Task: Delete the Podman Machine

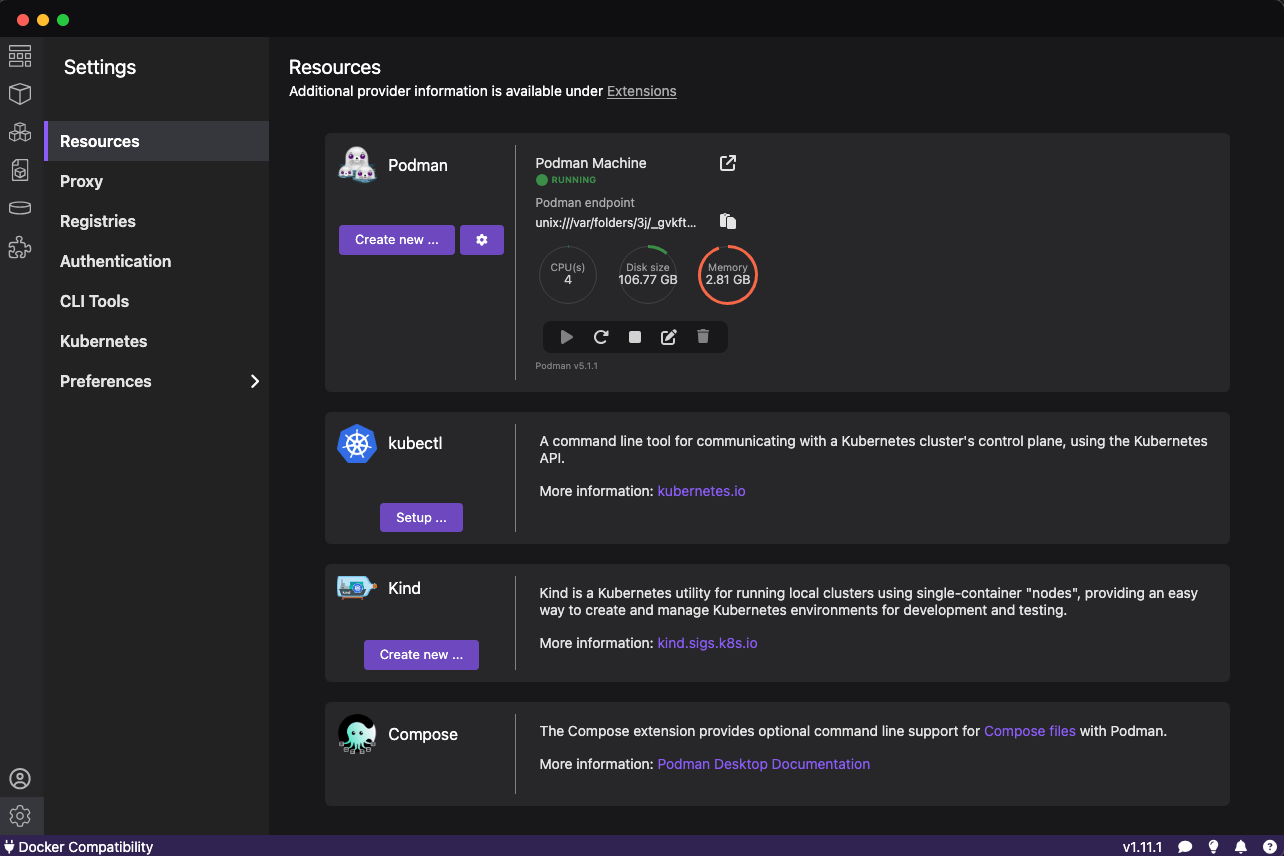Action: 703,337
